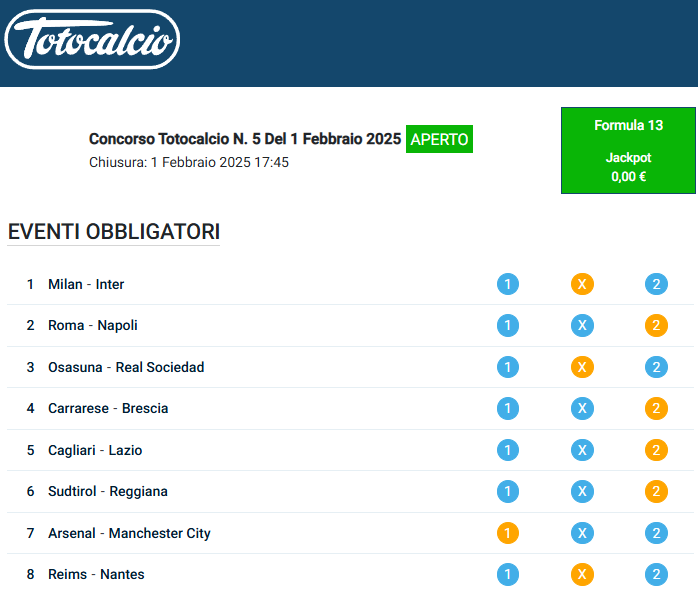Image resolution: width=698 pixels, height=592 pixels.
Task: Pick outcome 2 for Roma - Napoli
Action: (x=656, y=325)
